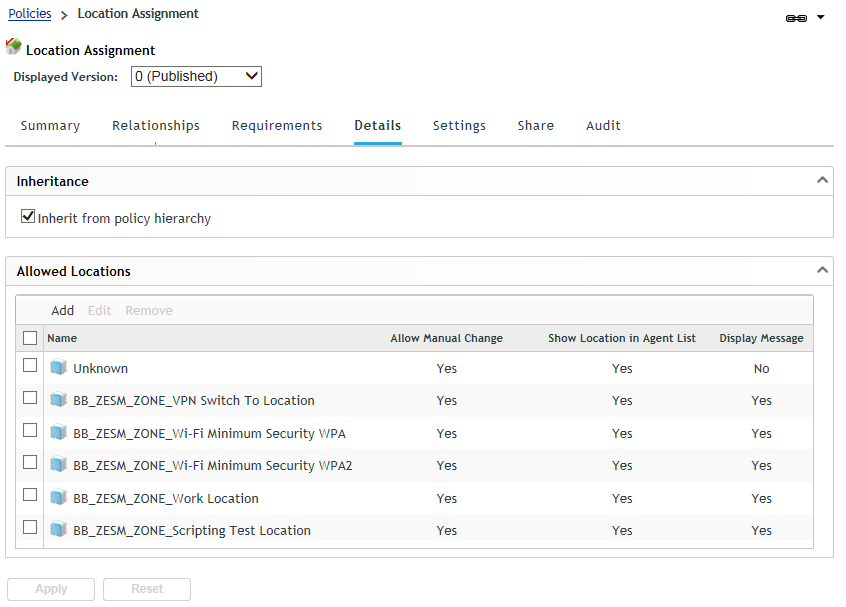Go to the Policies breadcrumb link

[x=30, y=14]
